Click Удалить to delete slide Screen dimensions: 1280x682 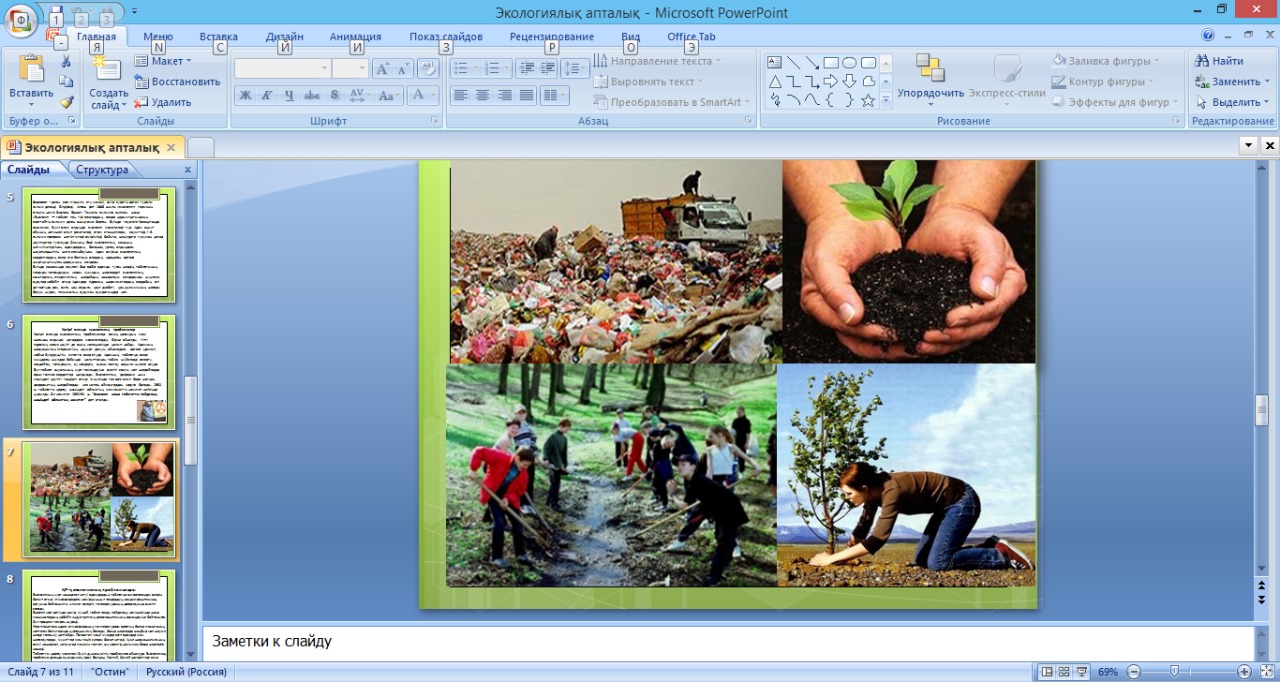click(x=164, y=102)
